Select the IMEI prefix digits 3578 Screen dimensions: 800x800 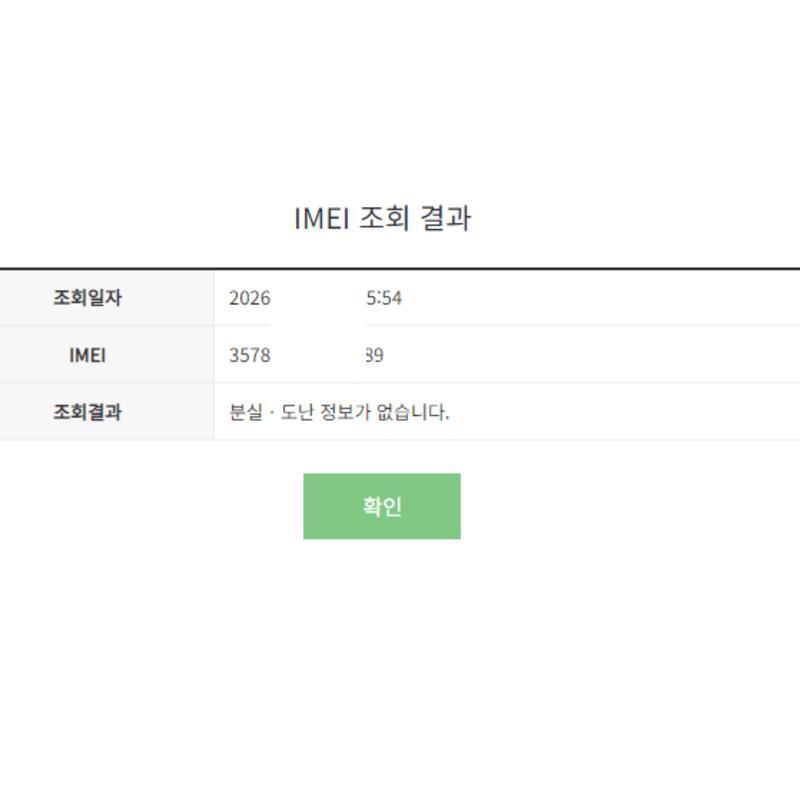(249, 355)
